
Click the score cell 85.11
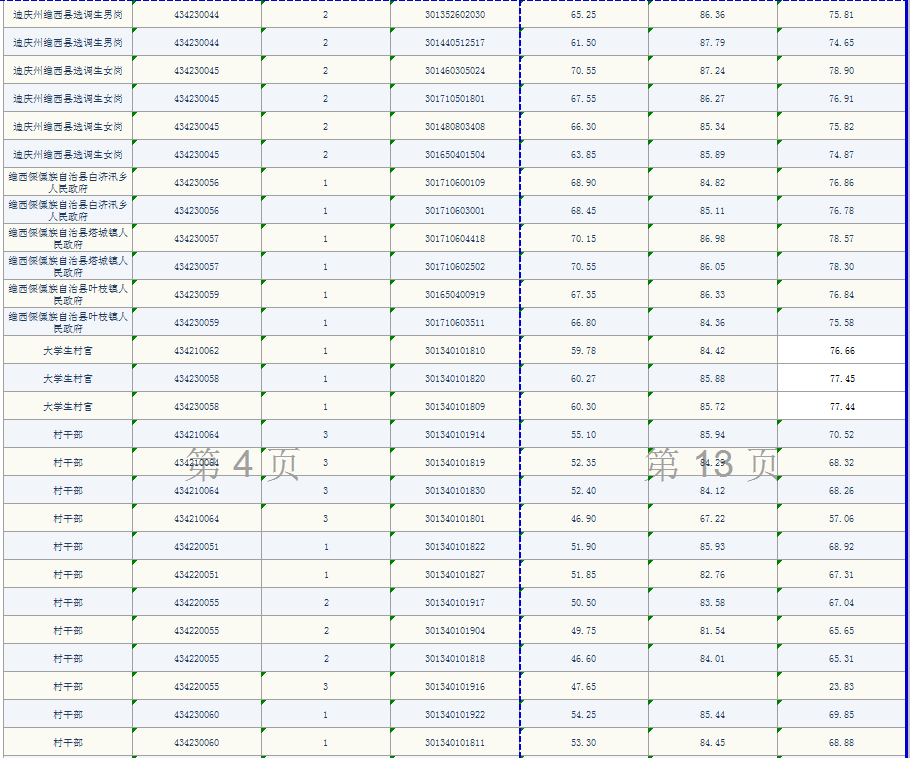pos(713,211)
